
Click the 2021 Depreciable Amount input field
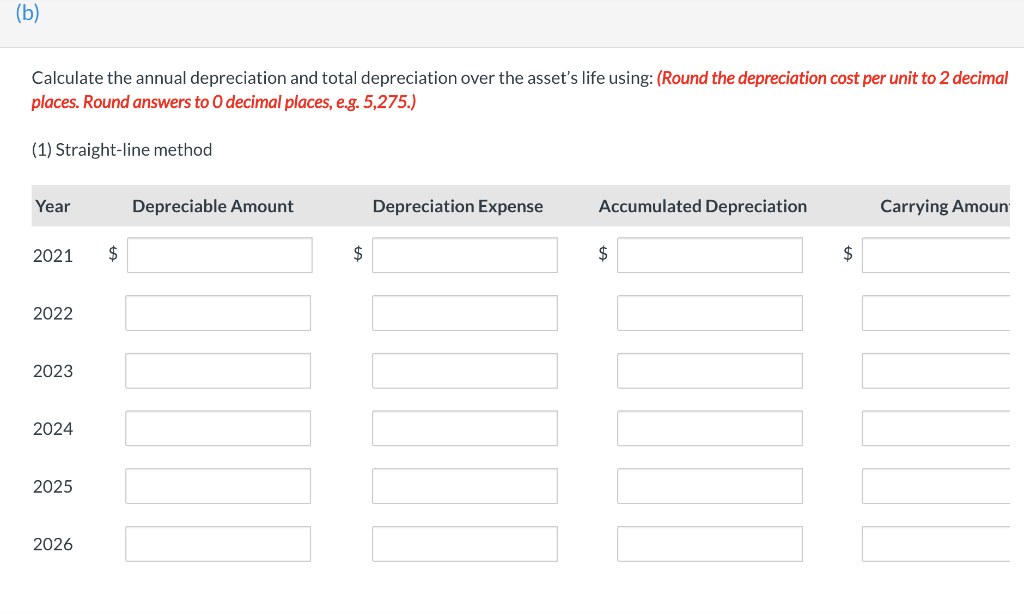pyautogui.click(x=219, y=255)
